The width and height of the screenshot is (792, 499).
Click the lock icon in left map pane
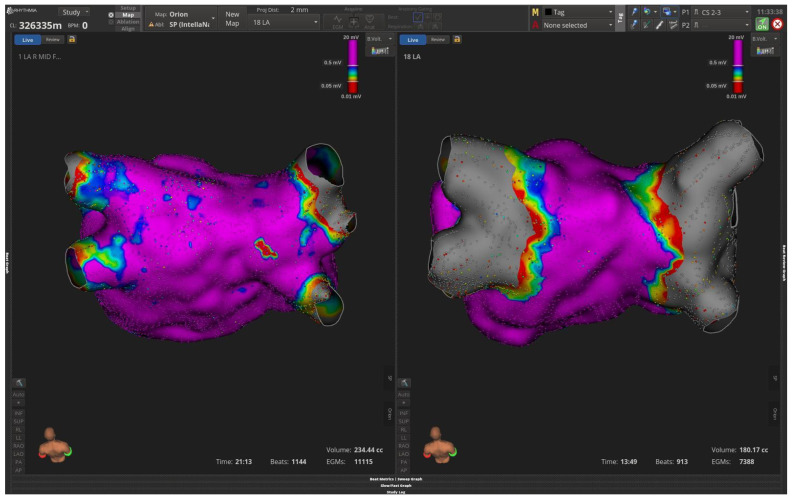click(72, 39)
